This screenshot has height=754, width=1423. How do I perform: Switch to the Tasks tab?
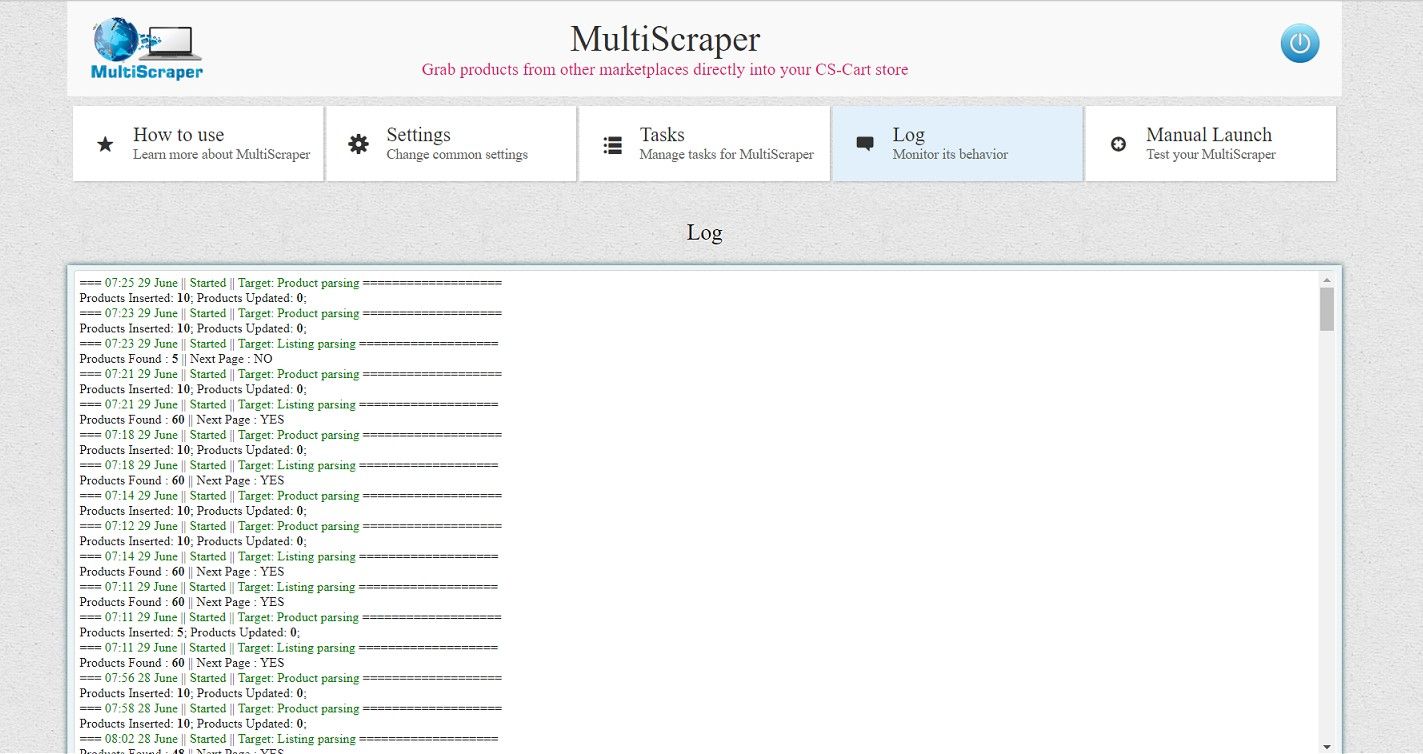704,144
